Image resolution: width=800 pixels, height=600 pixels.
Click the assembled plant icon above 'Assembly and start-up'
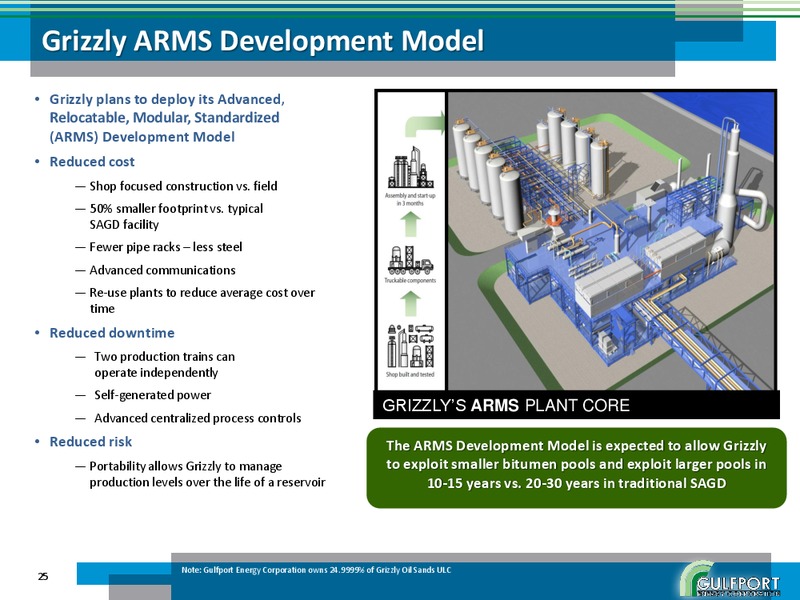click(x=411, y=168)
